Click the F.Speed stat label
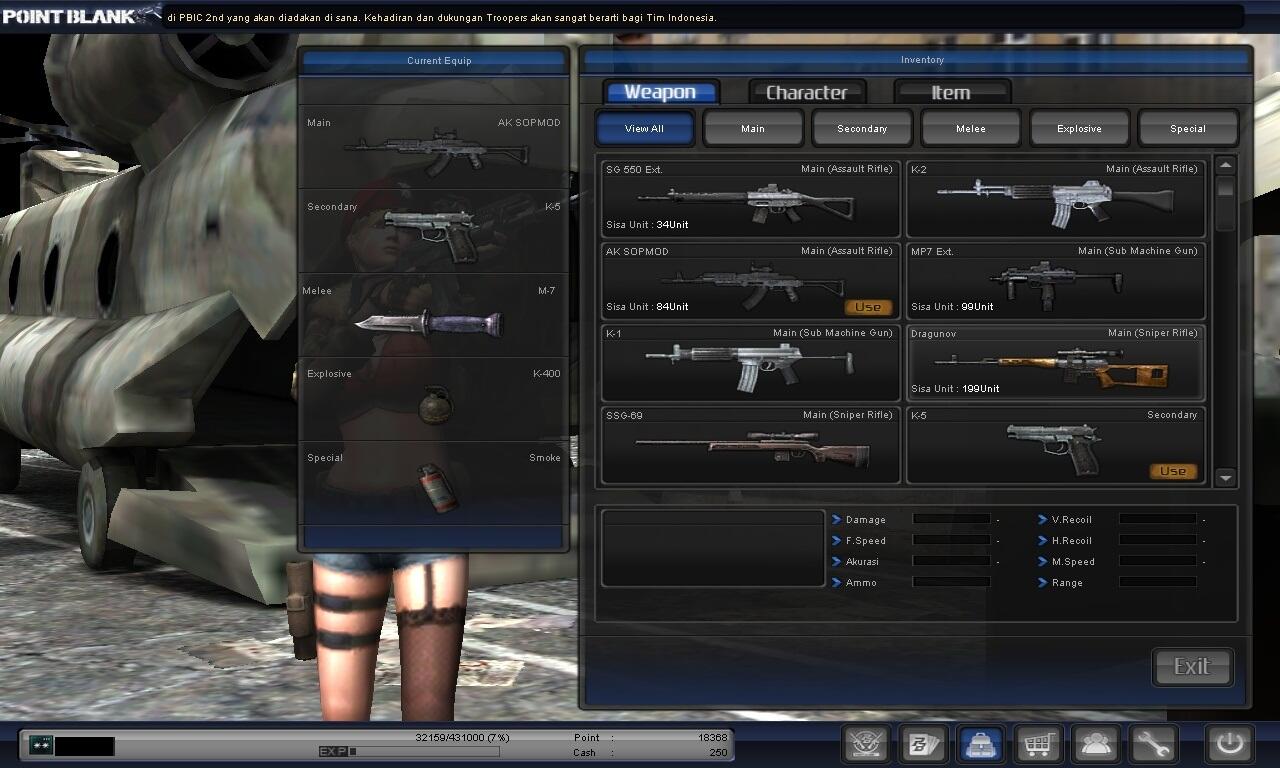Viewport: 1280px width, 768px height. pyautogui.click(x=866, y=540)
